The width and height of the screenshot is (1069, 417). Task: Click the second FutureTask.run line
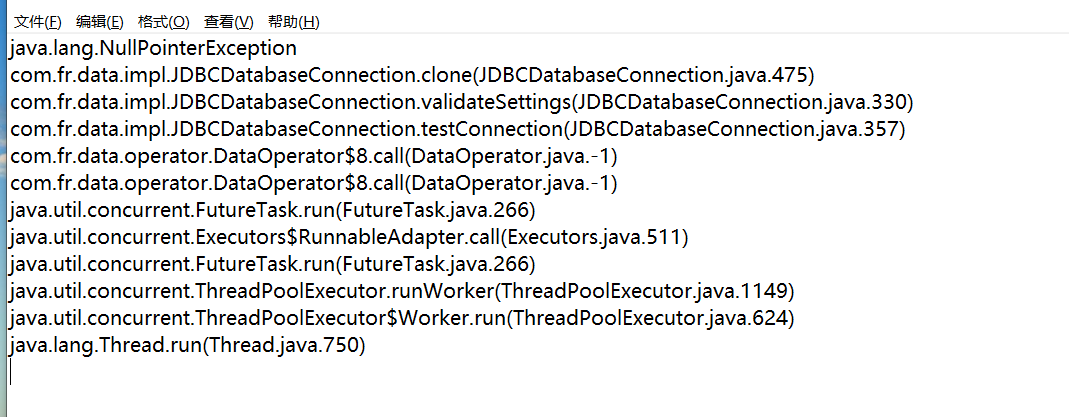[x=273, y=264]
